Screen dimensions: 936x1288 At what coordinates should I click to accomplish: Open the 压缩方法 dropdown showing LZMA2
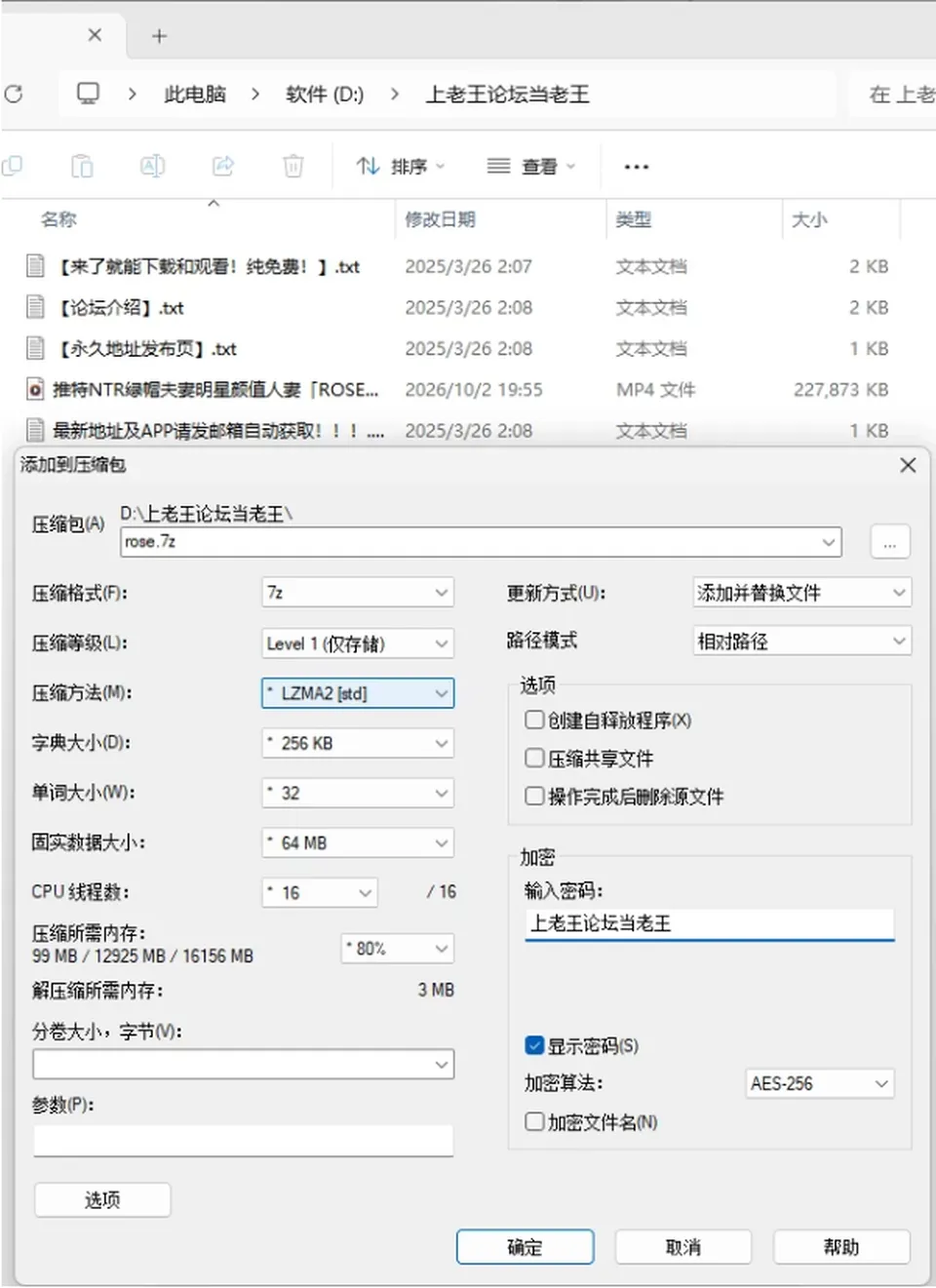(358, 693)
